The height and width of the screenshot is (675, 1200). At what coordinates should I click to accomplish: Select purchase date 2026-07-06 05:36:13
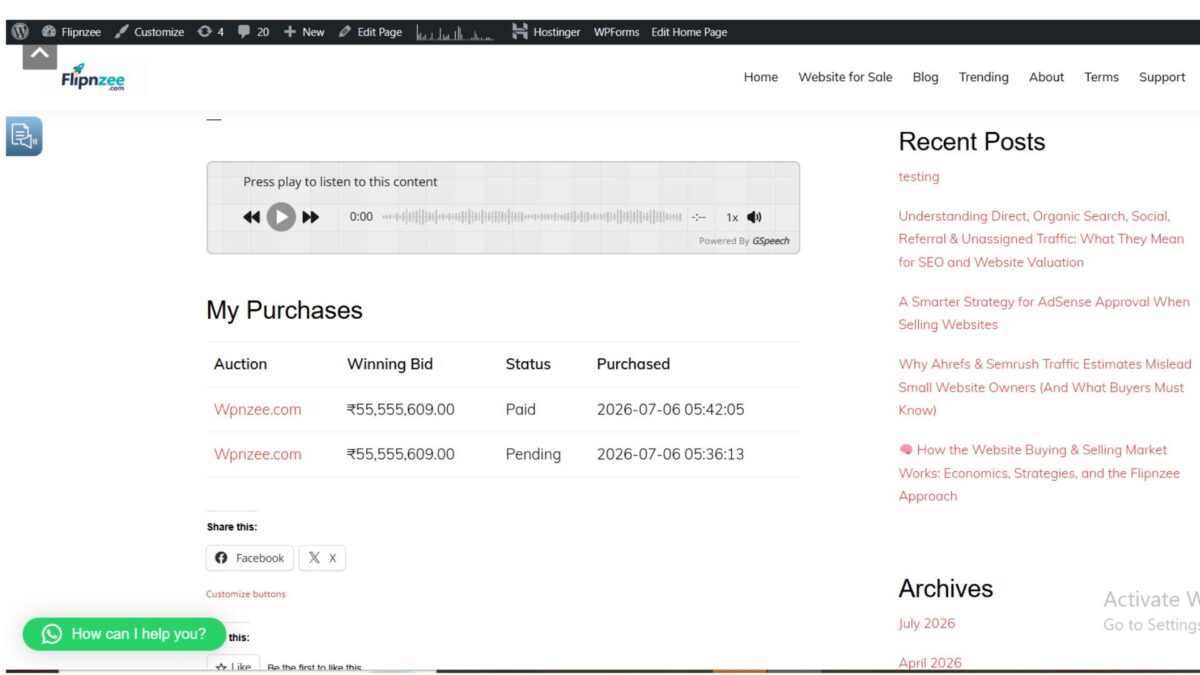(x=670, y=454)
